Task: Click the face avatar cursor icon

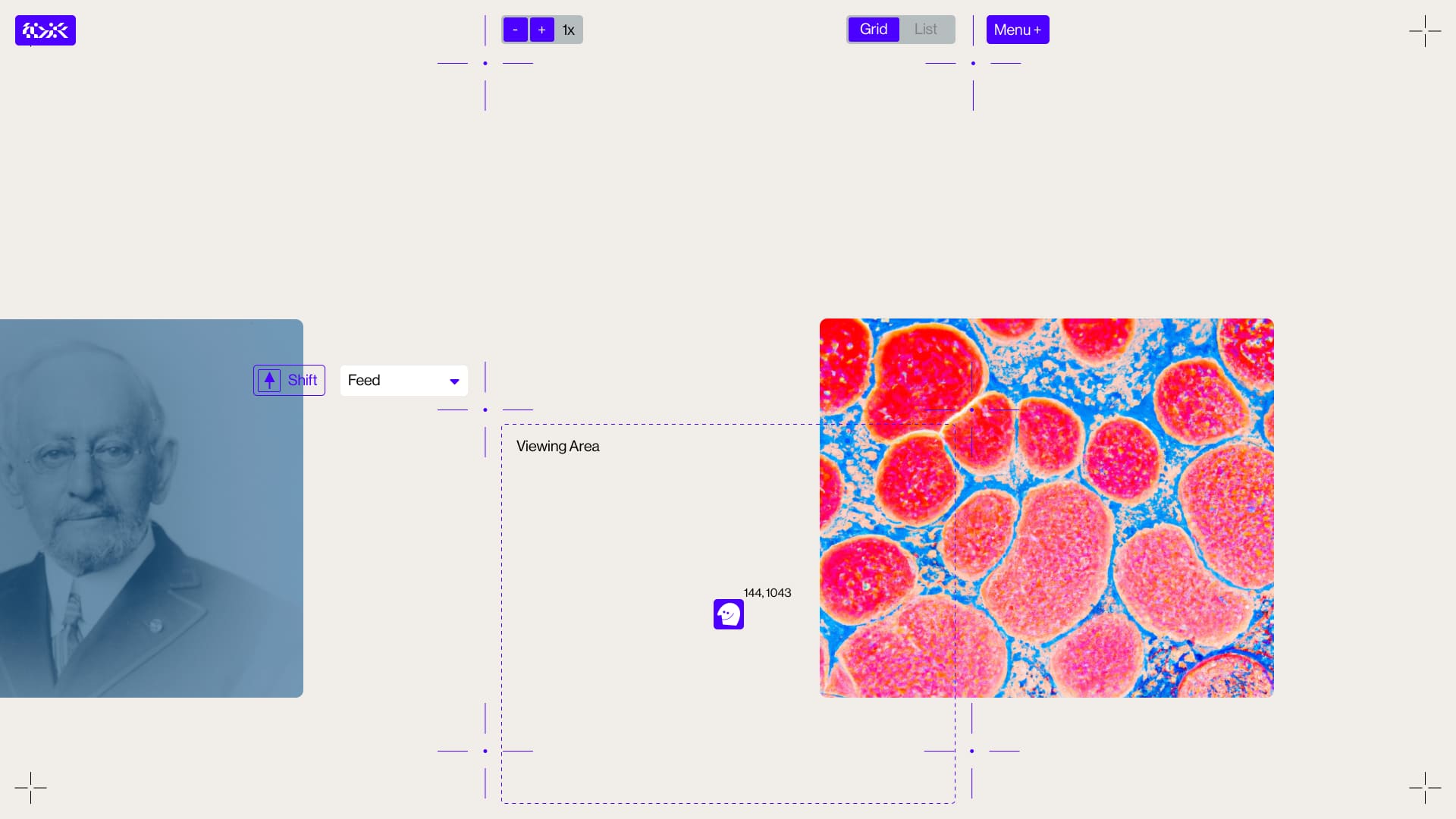Action: click(x=728, y=614)
